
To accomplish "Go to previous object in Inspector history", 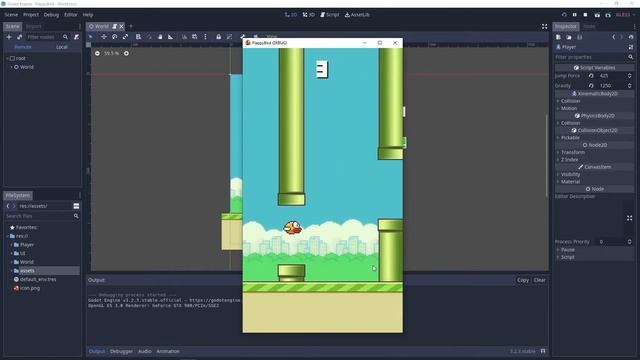I will coord(613,37).
